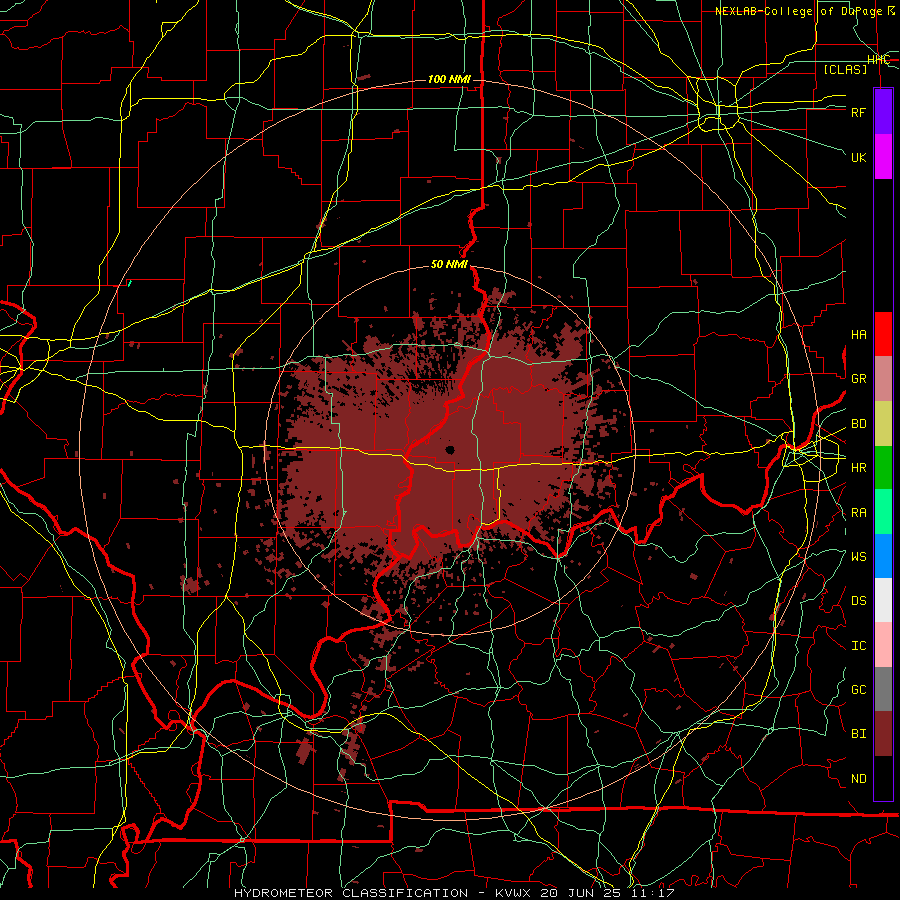Image resolution: width=900 pixels, height=900 pixels.
Task: Click the "HYDROMETEOR CLASSIFICATION" title text
Action: point(351,893)
